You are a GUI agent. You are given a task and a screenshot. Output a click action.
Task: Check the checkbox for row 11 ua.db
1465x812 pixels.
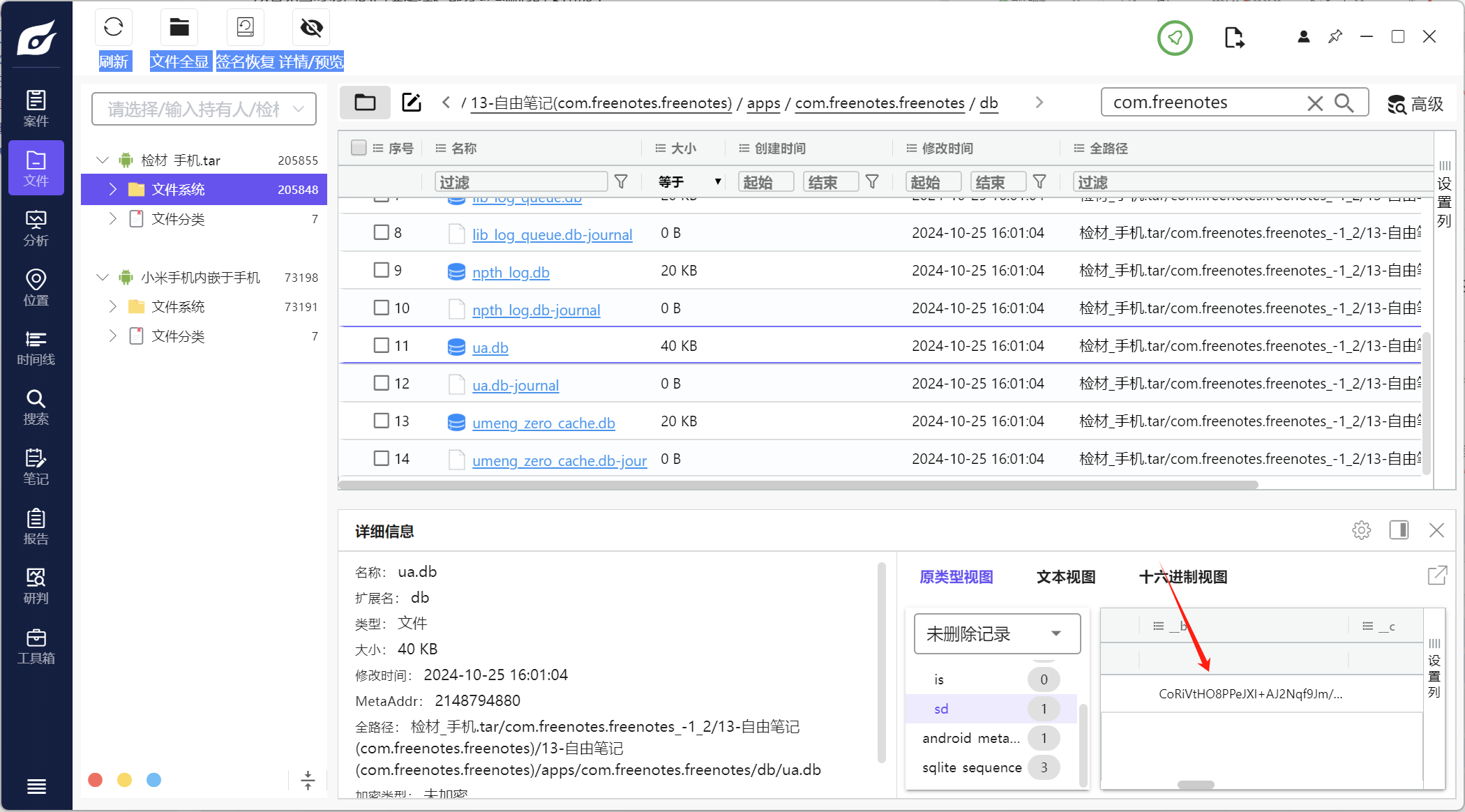pos(381,345)
